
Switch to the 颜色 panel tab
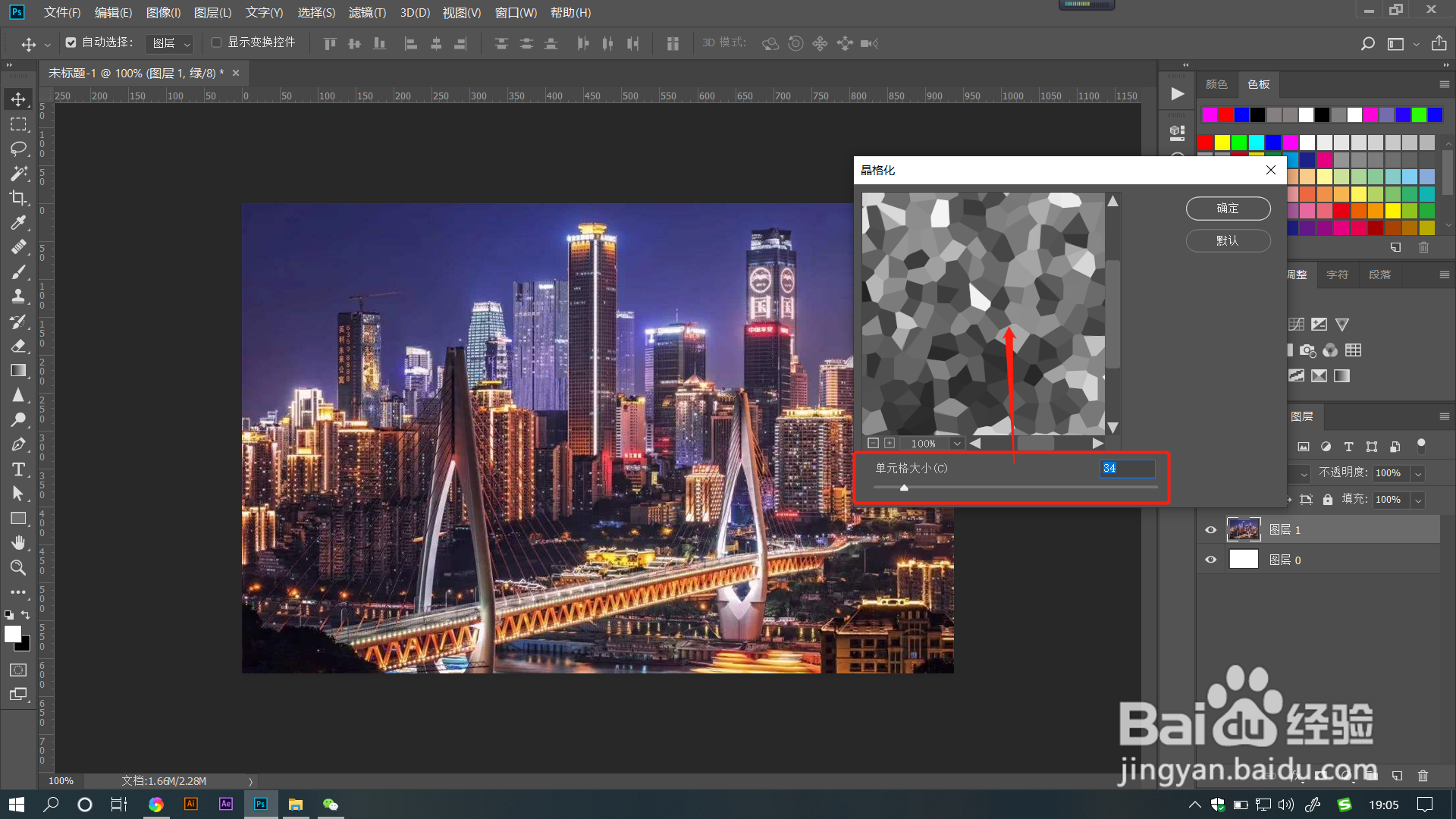coord(1216,84)
